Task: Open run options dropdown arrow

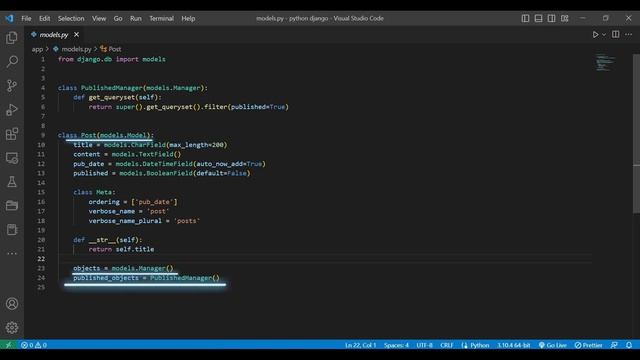Action: coord(604,35)
